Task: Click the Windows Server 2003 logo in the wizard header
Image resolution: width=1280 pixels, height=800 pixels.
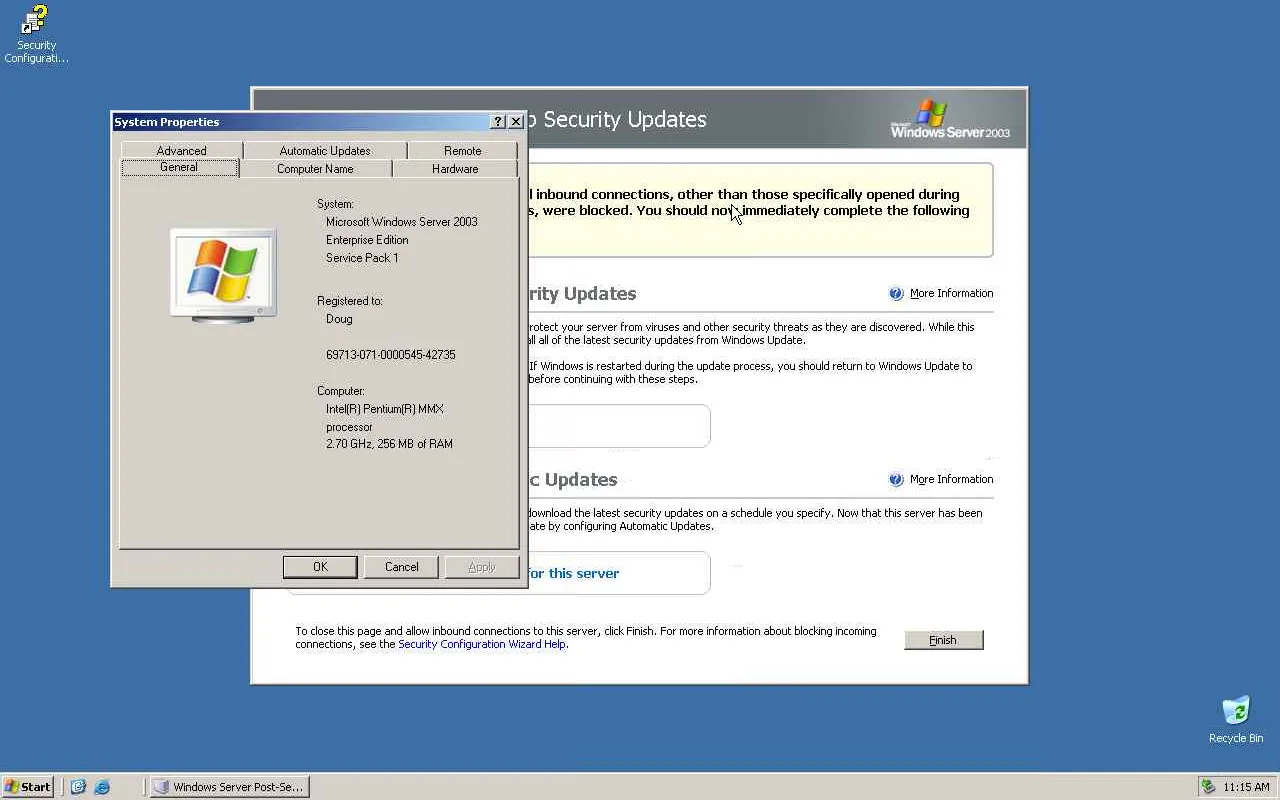Action: [x=950, y=119]
